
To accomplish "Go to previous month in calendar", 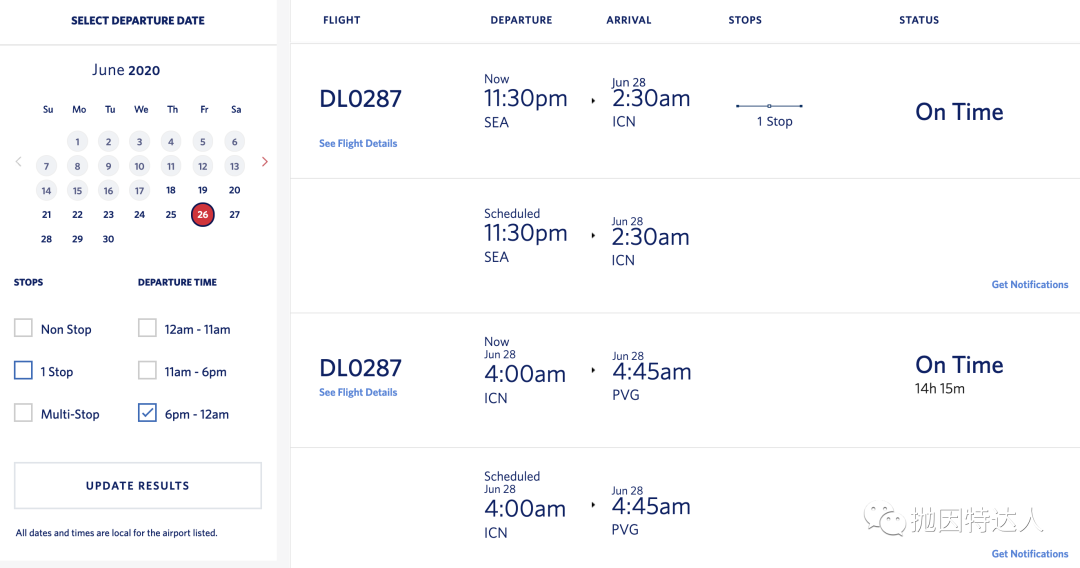I will [x=18, y=162].
